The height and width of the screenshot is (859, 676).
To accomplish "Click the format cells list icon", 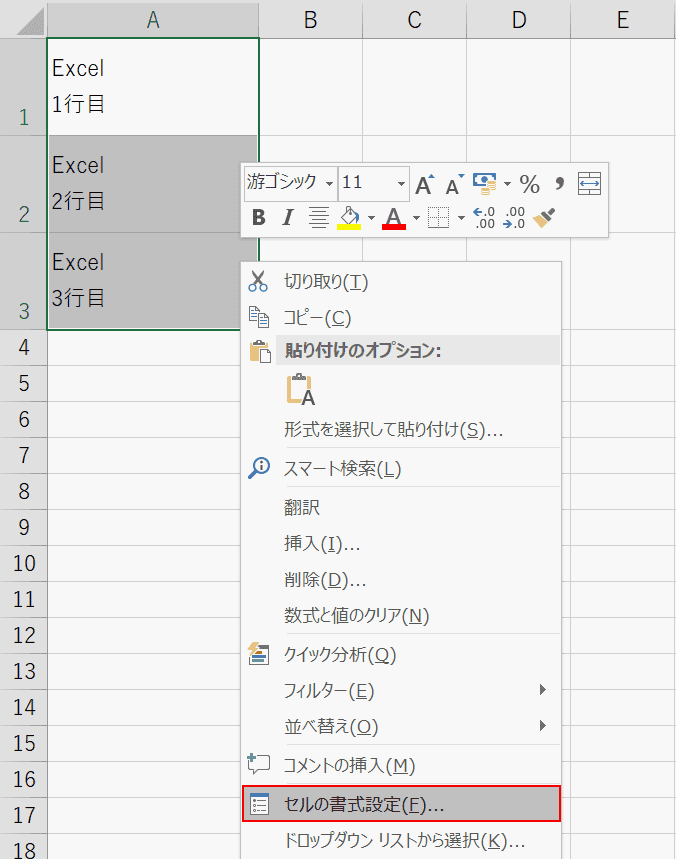I will click(x=259, y=804).
